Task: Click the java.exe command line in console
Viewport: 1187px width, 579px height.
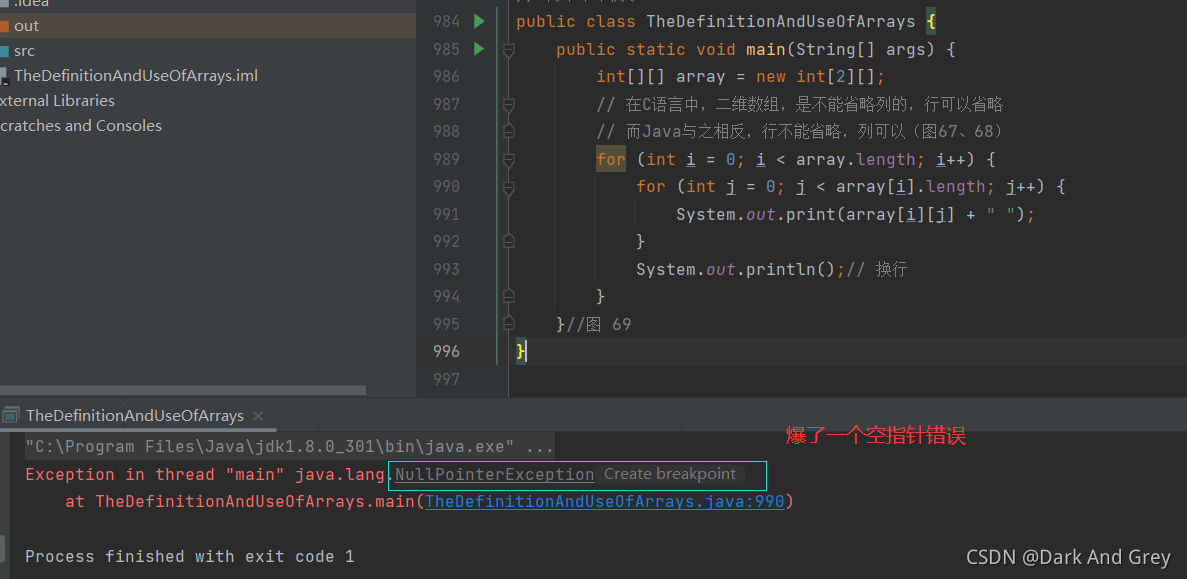Action: 289,447
